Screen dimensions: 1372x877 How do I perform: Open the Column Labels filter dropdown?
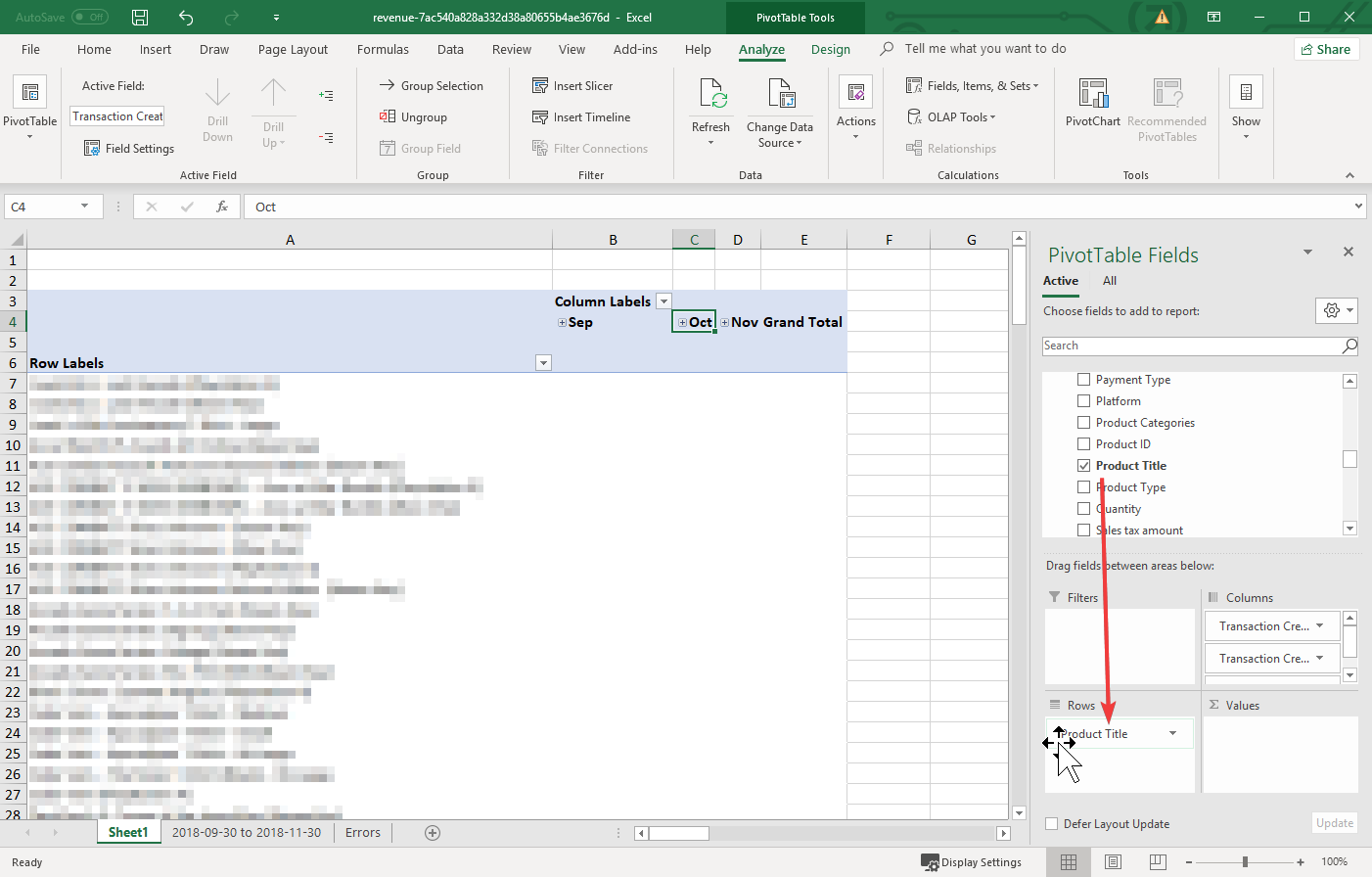tap(663, 301)
